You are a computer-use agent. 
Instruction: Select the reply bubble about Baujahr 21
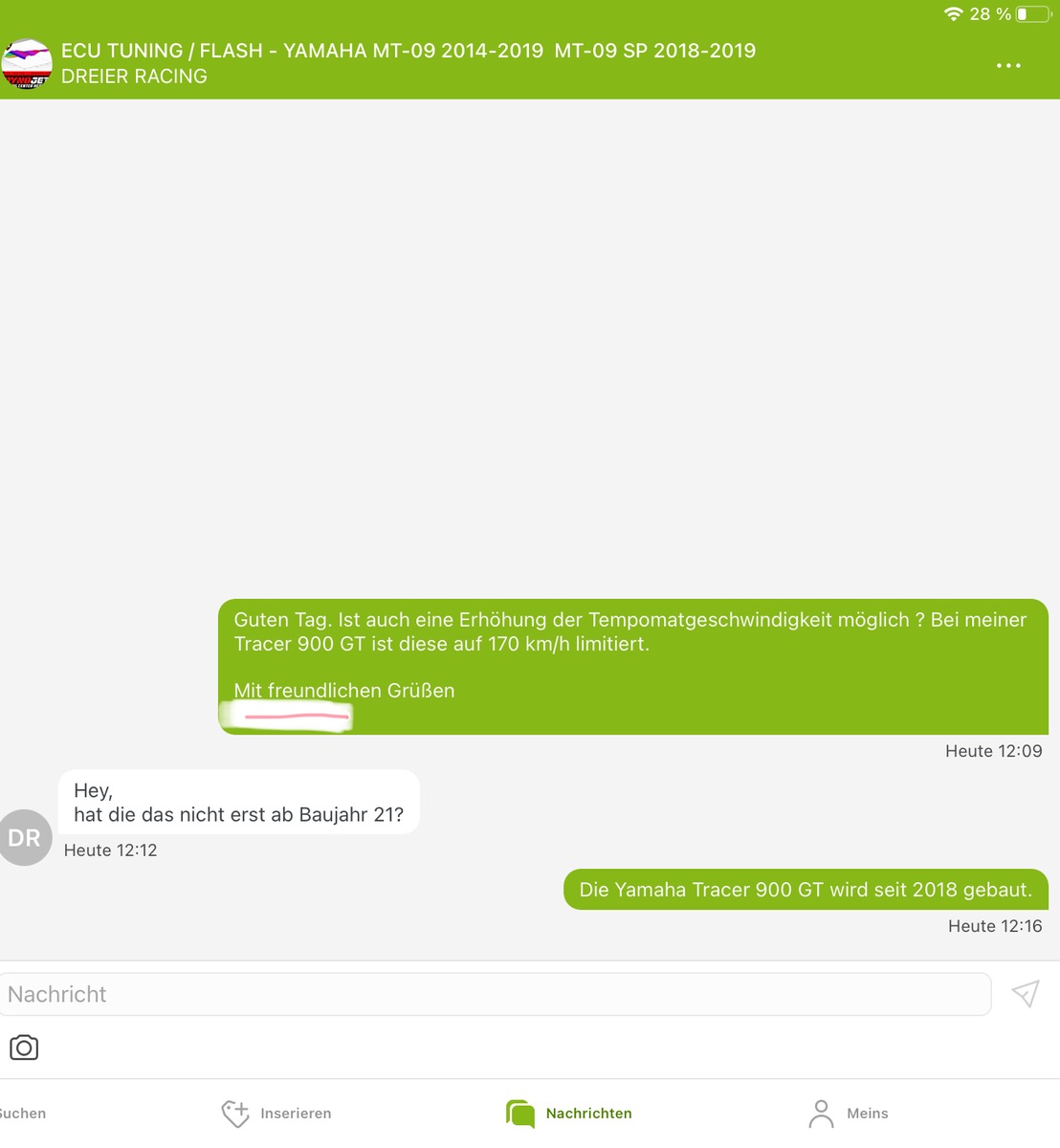(x=239, y=803)
